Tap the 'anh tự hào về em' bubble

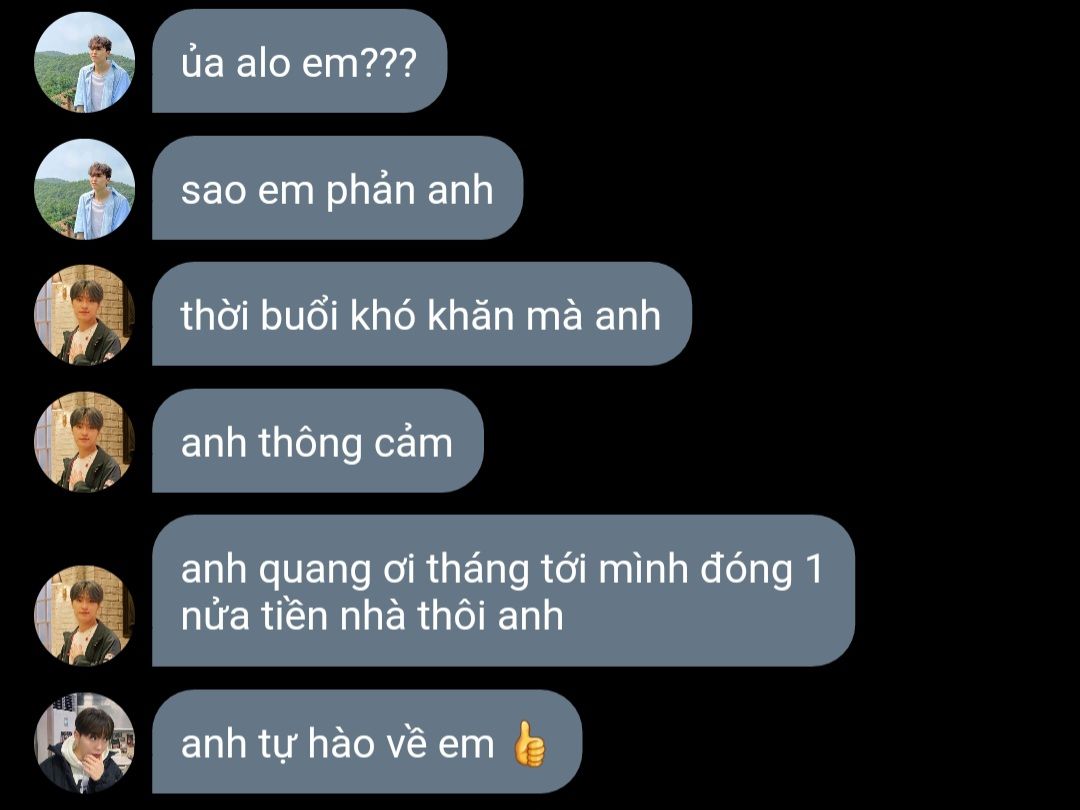tap(367, 742)
